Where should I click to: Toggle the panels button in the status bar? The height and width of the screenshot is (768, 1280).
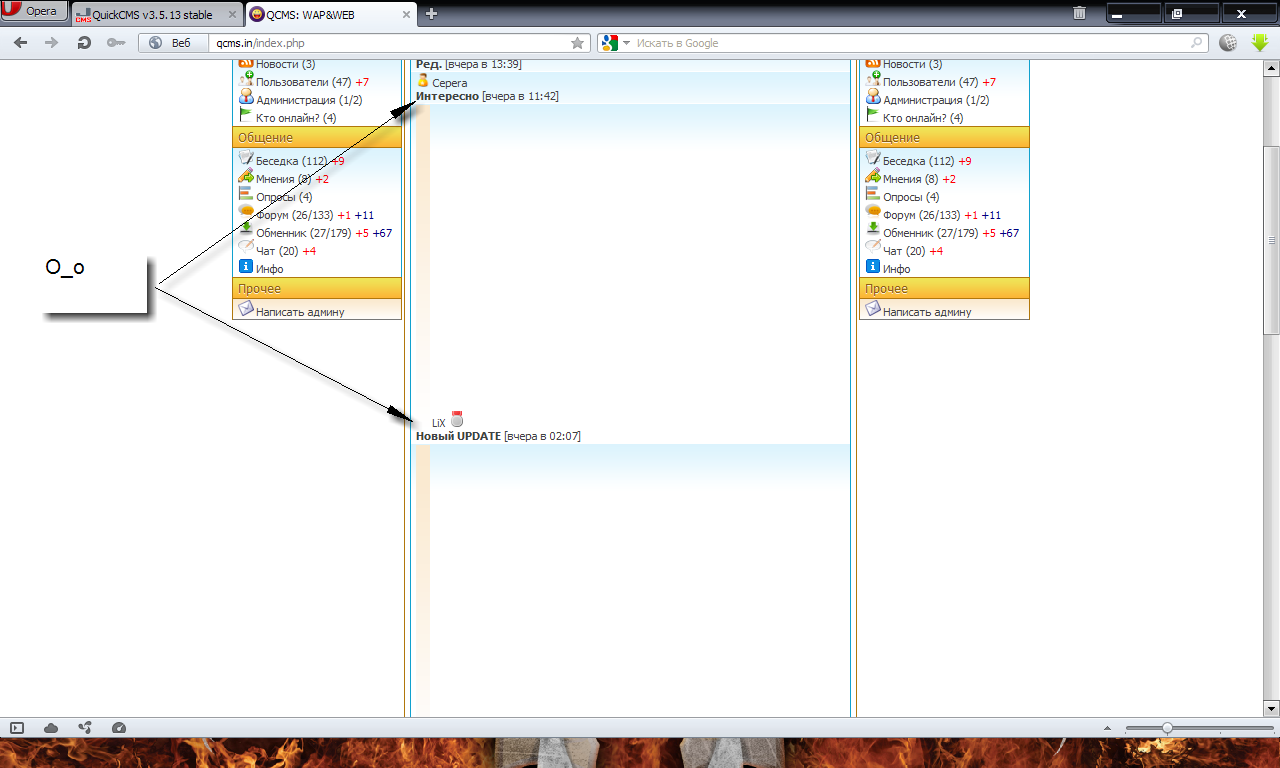[17, 728]
